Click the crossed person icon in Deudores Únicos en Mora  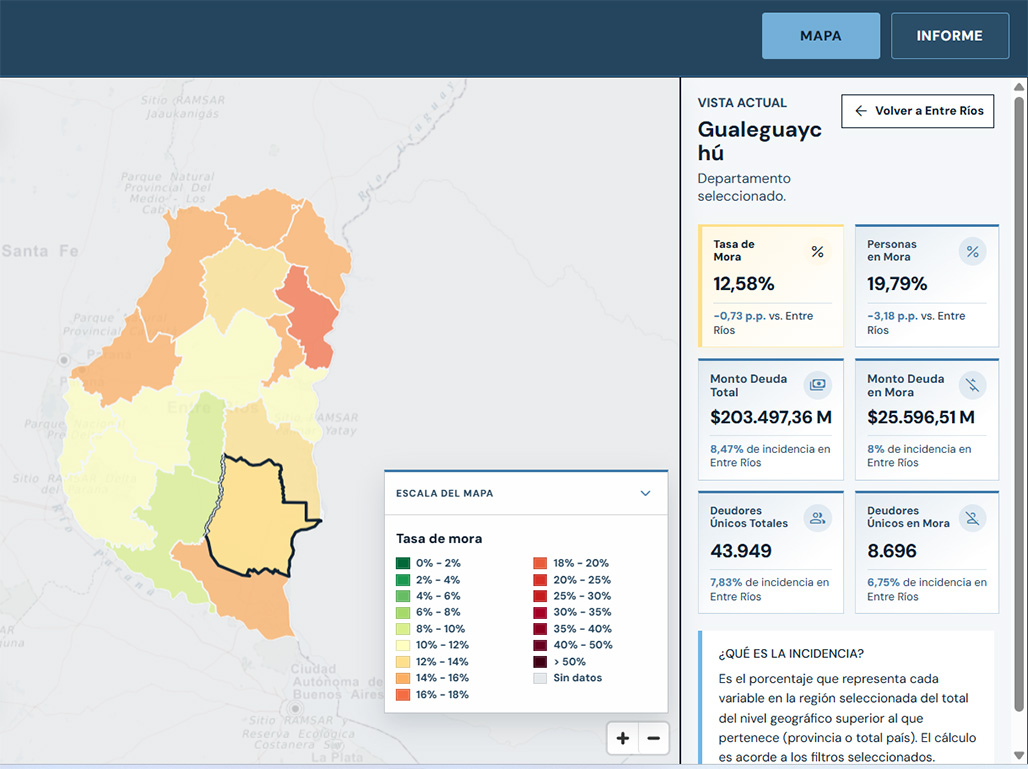point(972,518)
